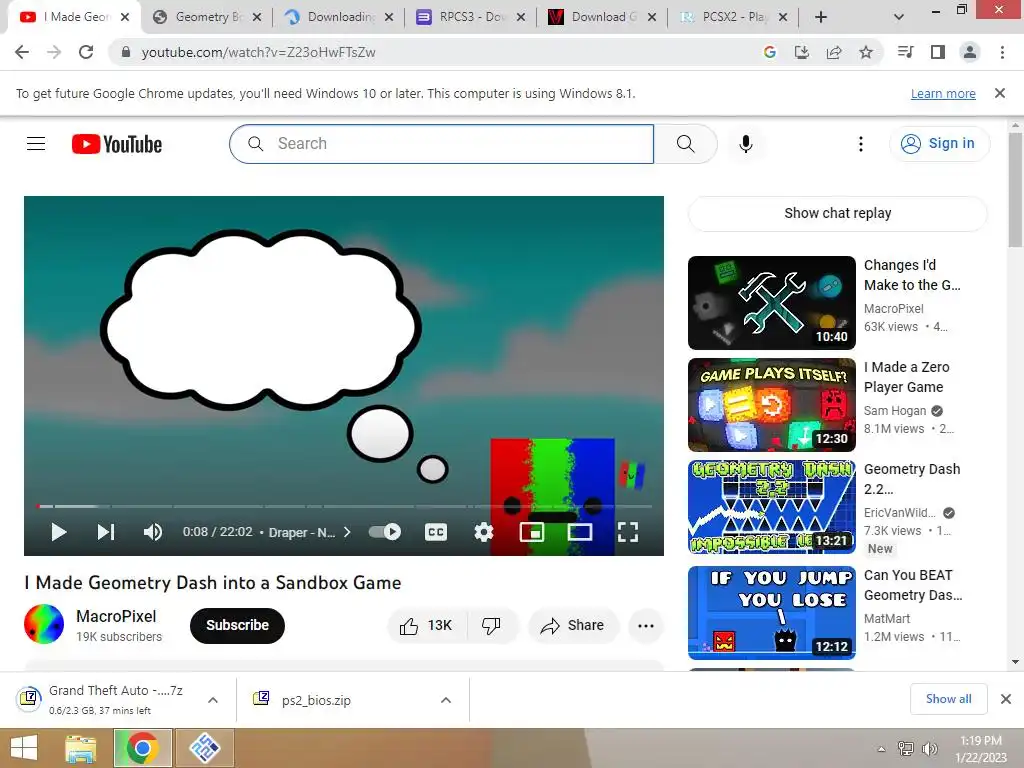
Task: Switch to theater mode
Action: click(x=580, y=532)
